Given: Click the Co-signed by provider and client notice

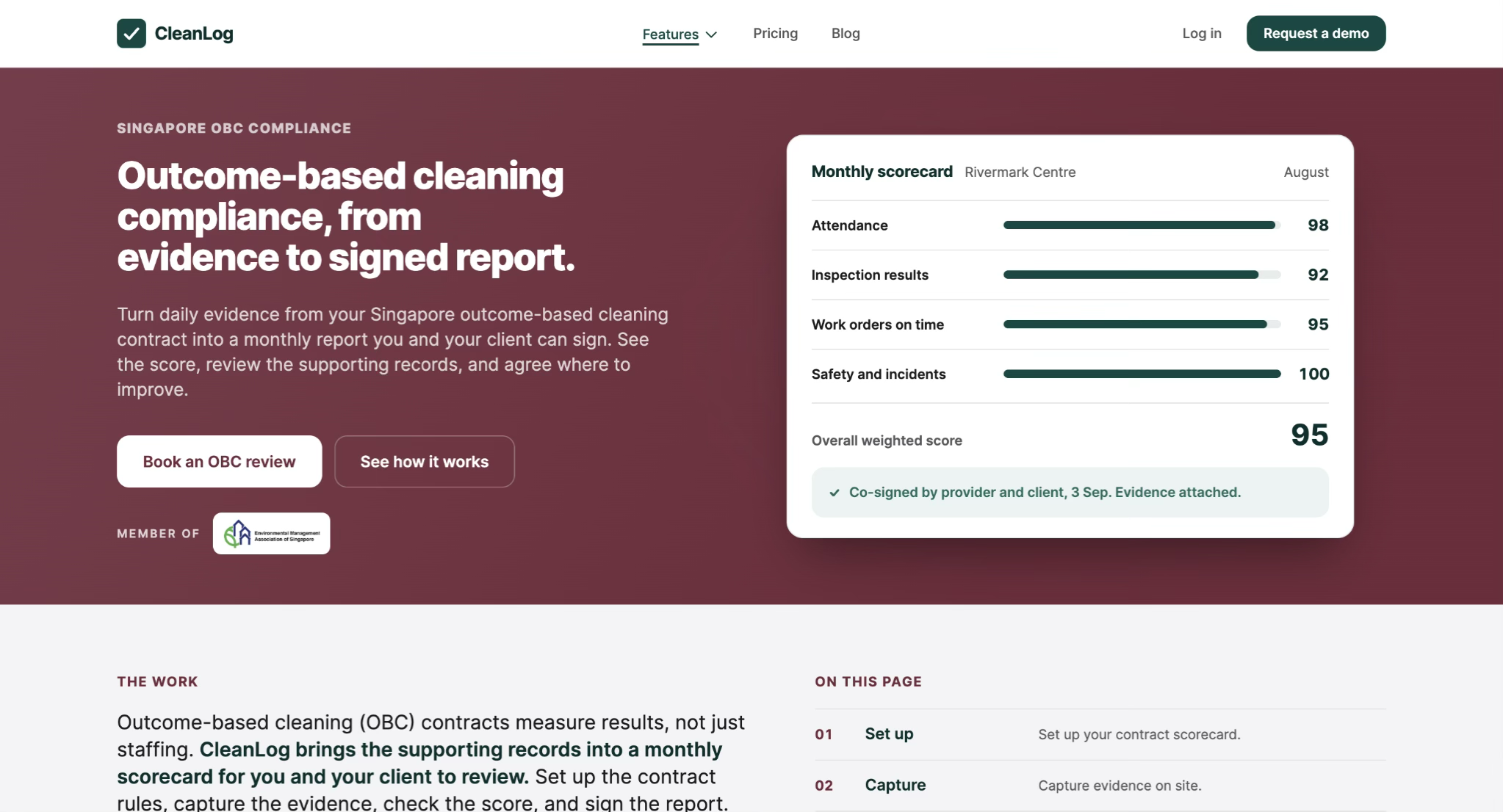Looking at the screenshot, I should (x=1070, y=492).
